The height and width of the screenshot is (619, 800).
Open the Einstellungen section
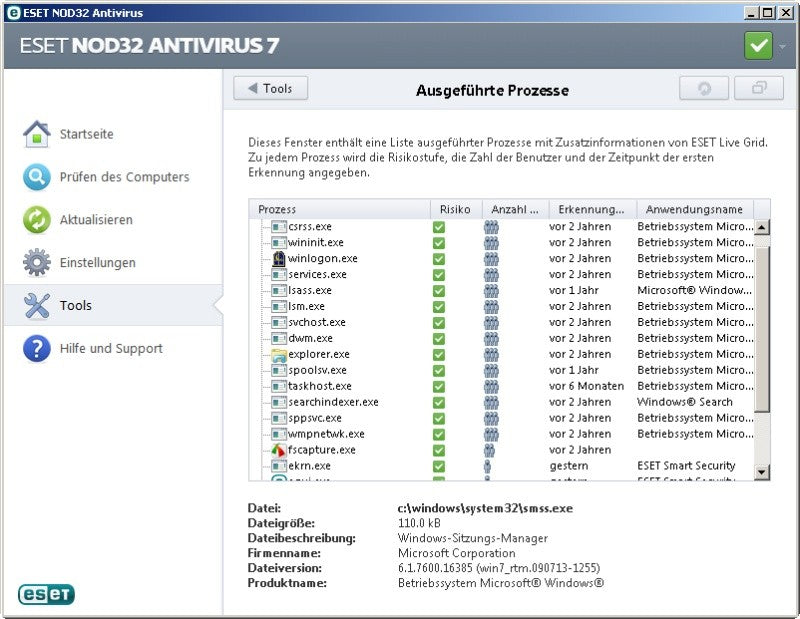pos(97,263)
